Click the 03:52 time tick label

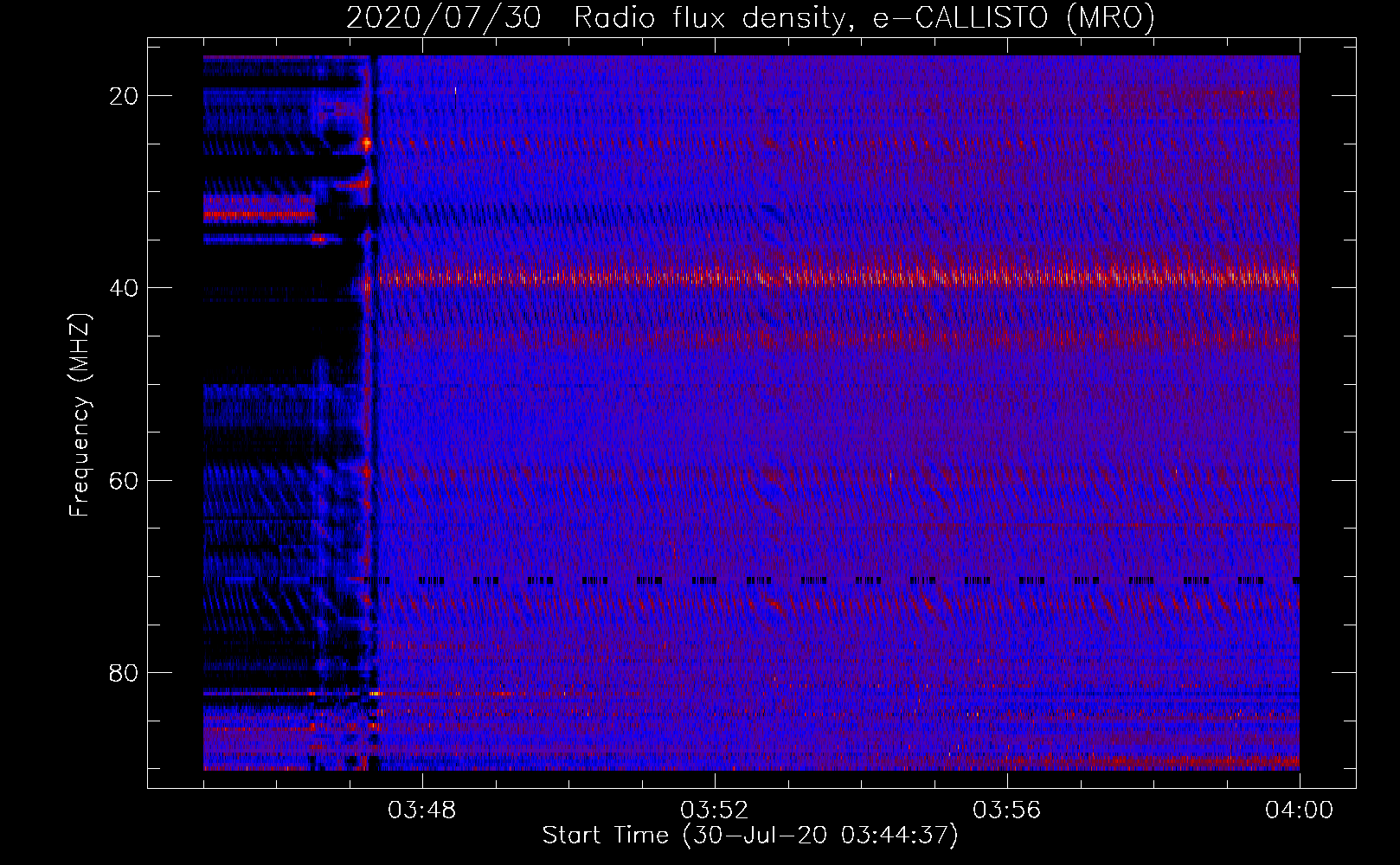tap(715, 811)
